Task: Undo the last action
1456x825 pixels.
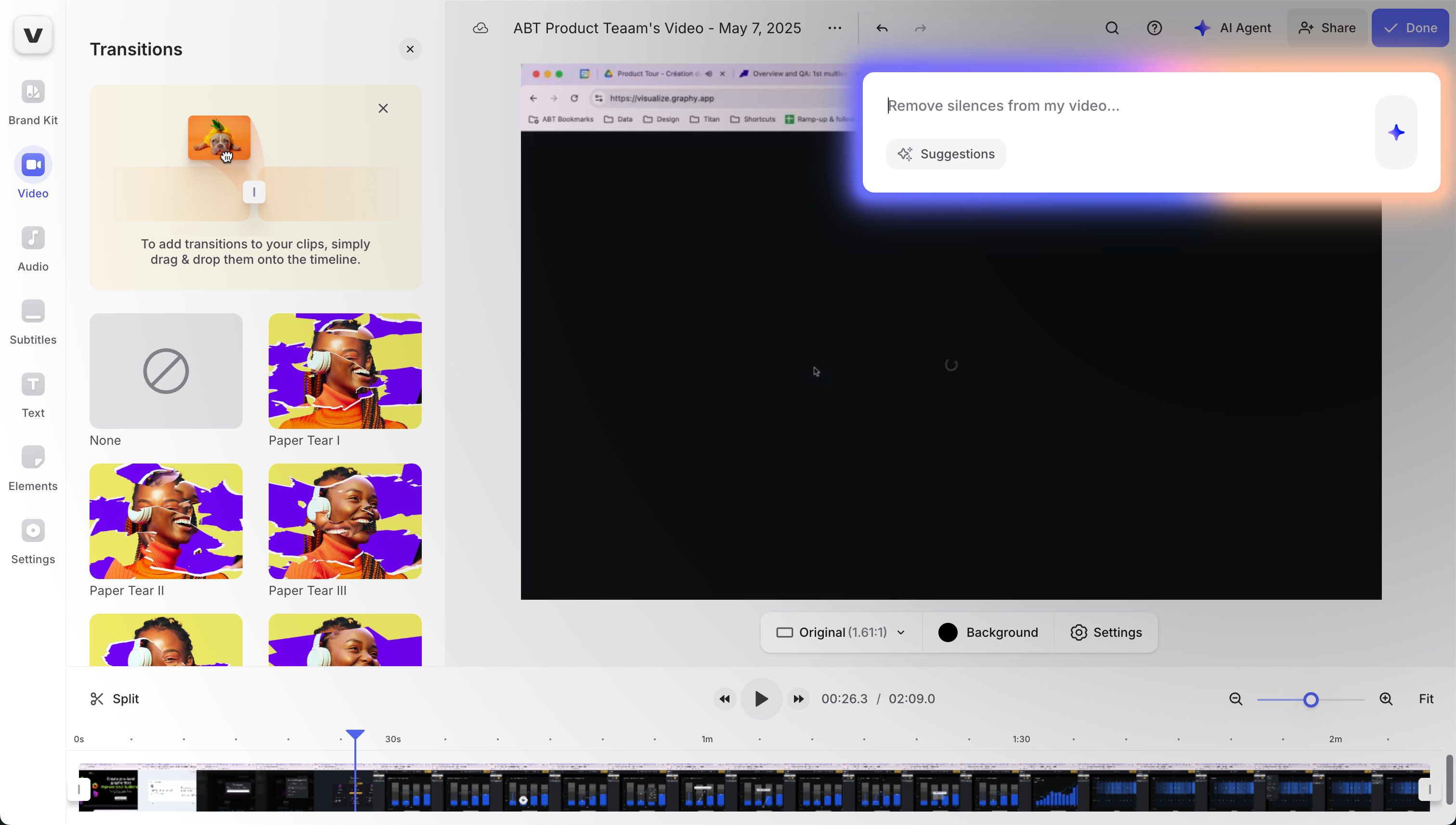Action: (882, 28)
